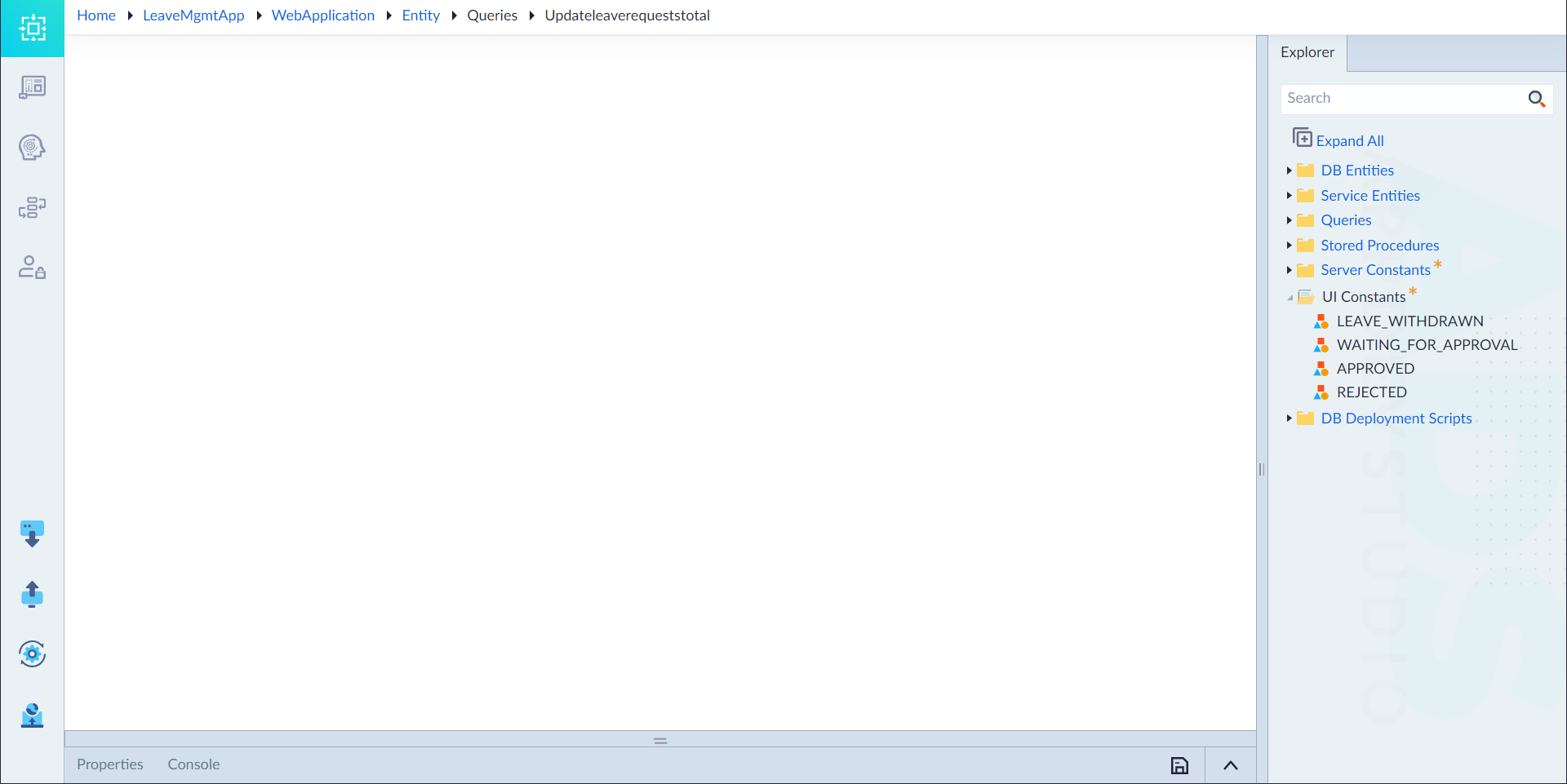Expand the DB Deployment Scripts folder arrow
The image size is (1567, 784).
pyautogui.click(x=1290, y=419)
